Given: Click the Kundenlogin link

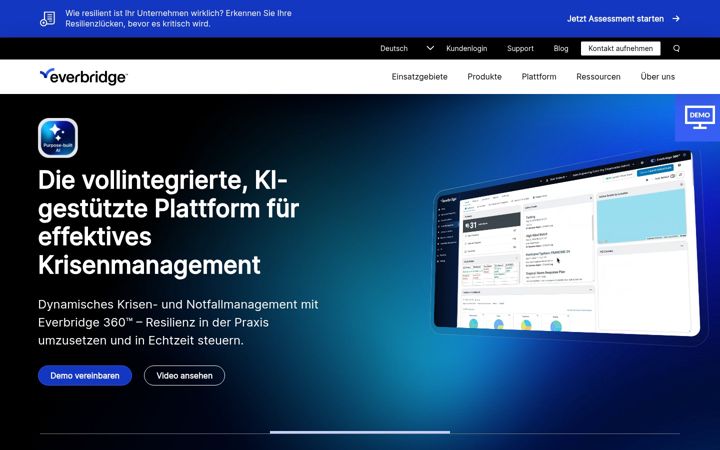Looking at the screenshot, I should tap(467, 48).
